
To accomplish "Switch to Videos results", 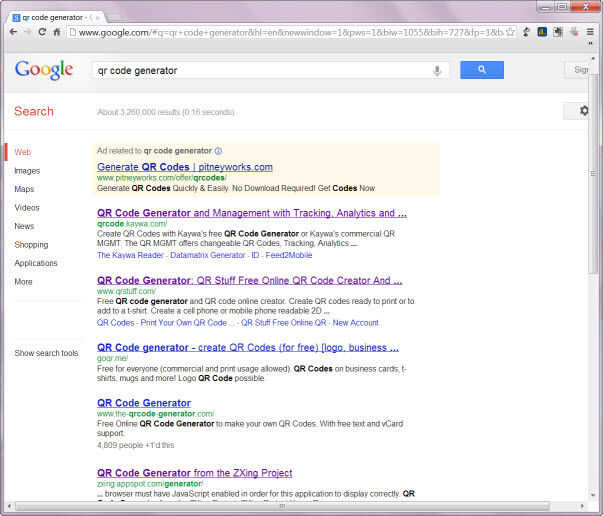I will click(x=27, y=208).
